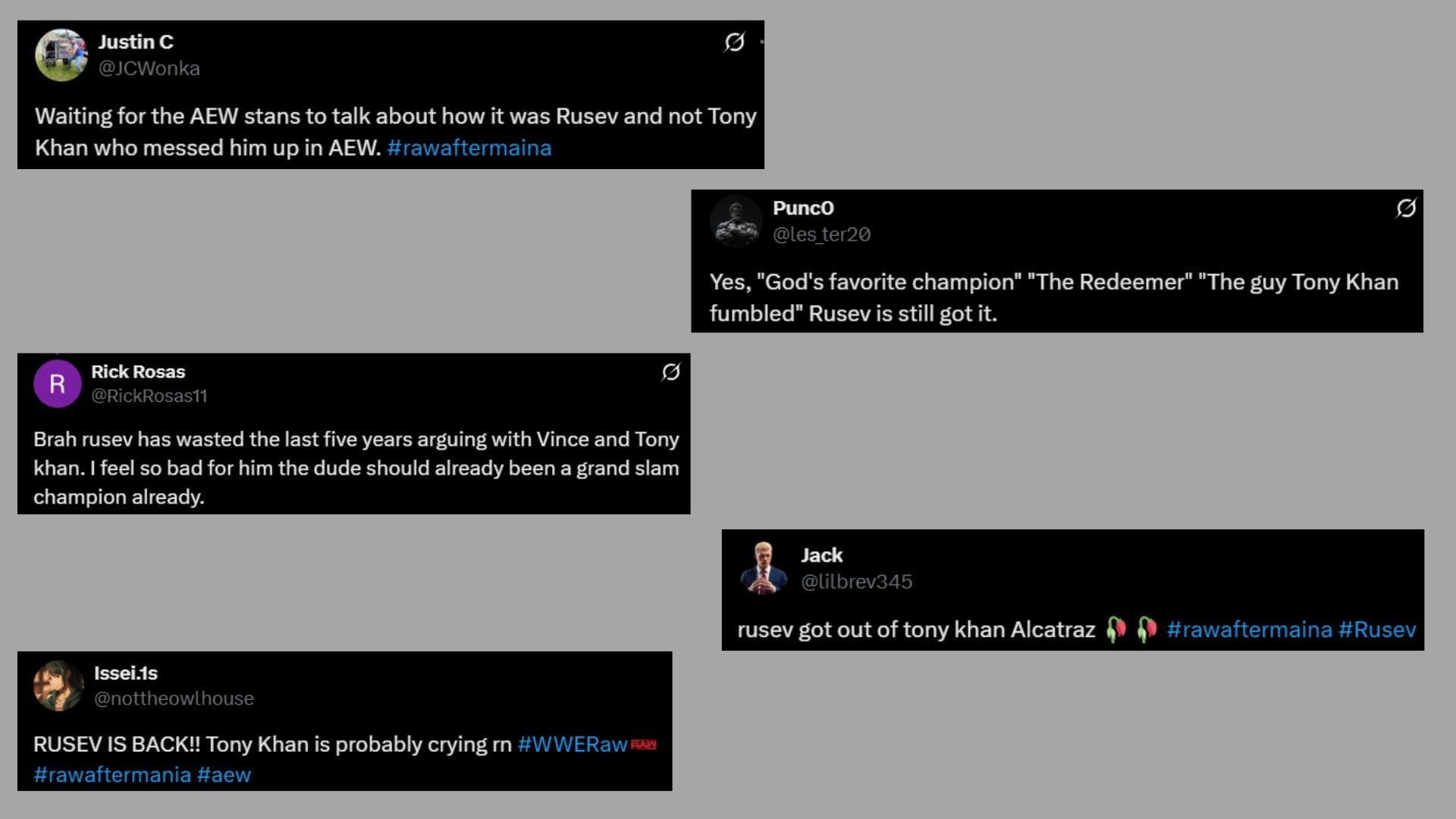This screenshot has width=1456, height=819.
Task: Click the circle-slash icon on Rick Rosas's tweet
Action: (670, 372)
